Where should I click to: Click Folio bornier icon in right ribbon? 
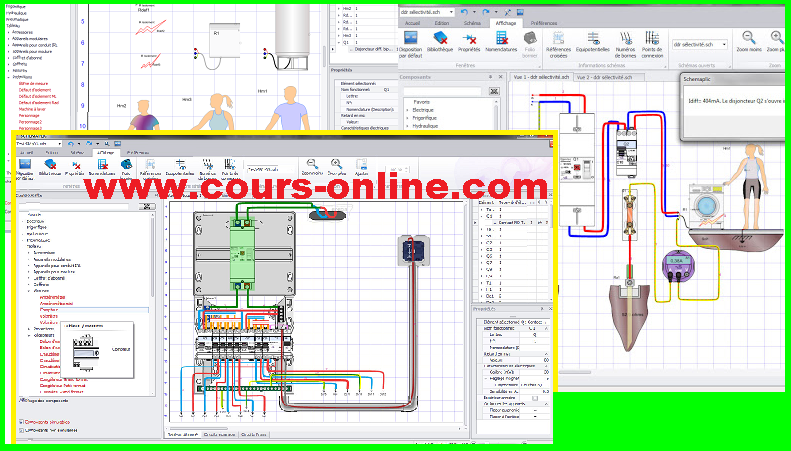tap(530, 38)
